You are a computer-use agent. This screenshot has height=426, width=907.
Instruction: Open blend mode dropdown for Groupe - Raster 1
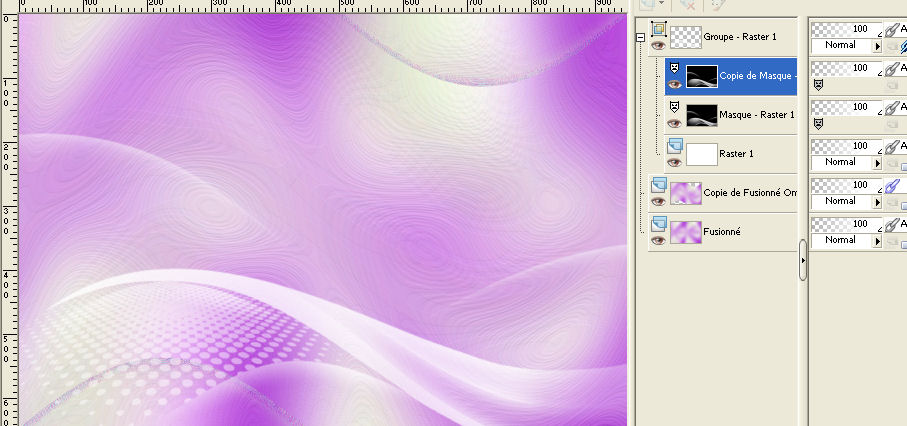[x=877, y=46]
